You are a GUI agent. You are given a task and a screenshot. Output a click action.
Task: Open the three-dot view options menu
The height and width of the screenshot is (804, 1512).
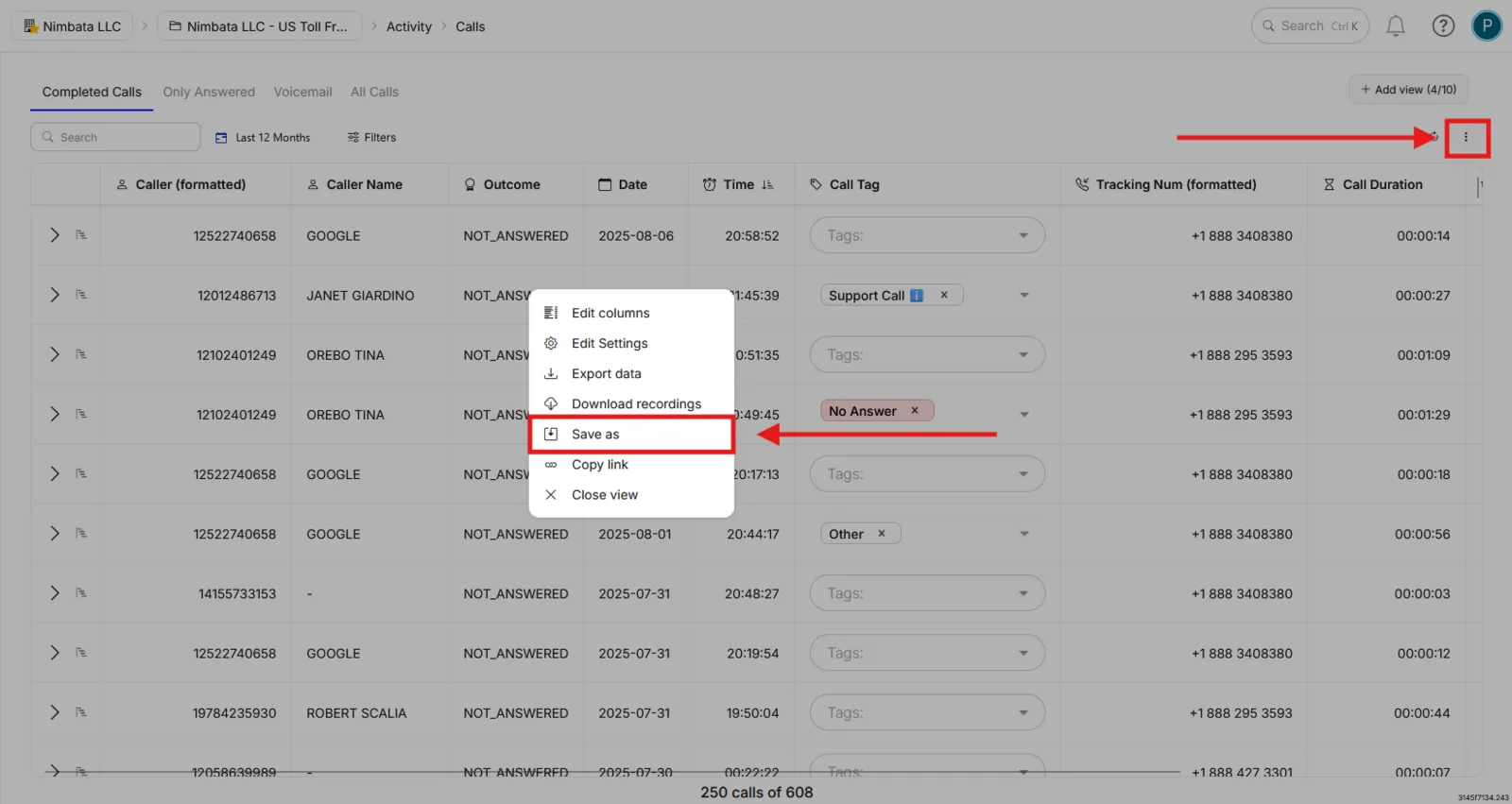point(1467,137)
